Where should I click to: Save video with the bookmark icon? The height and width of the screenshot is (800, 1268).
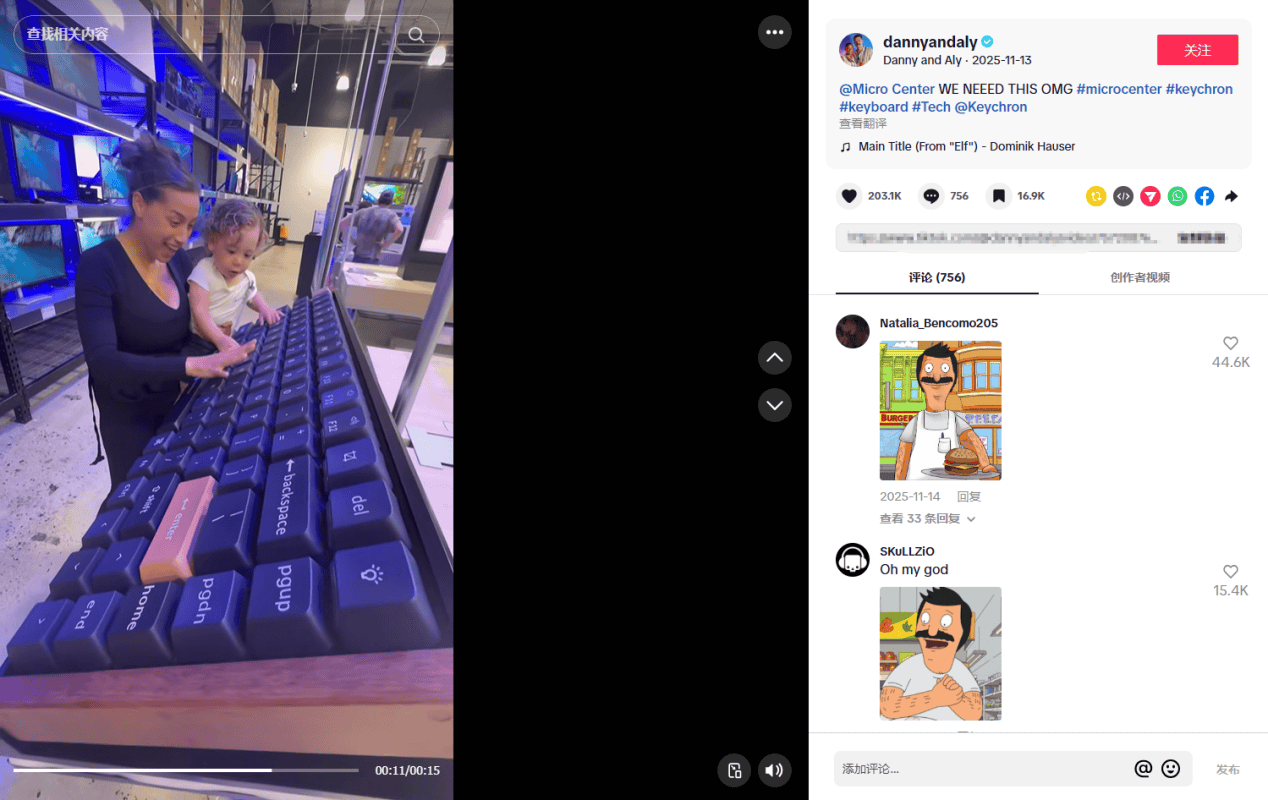(999, 196)
